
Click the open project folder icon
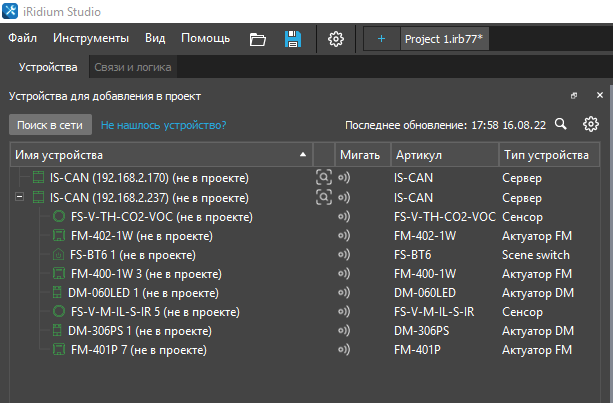click(x=258, y=39)
